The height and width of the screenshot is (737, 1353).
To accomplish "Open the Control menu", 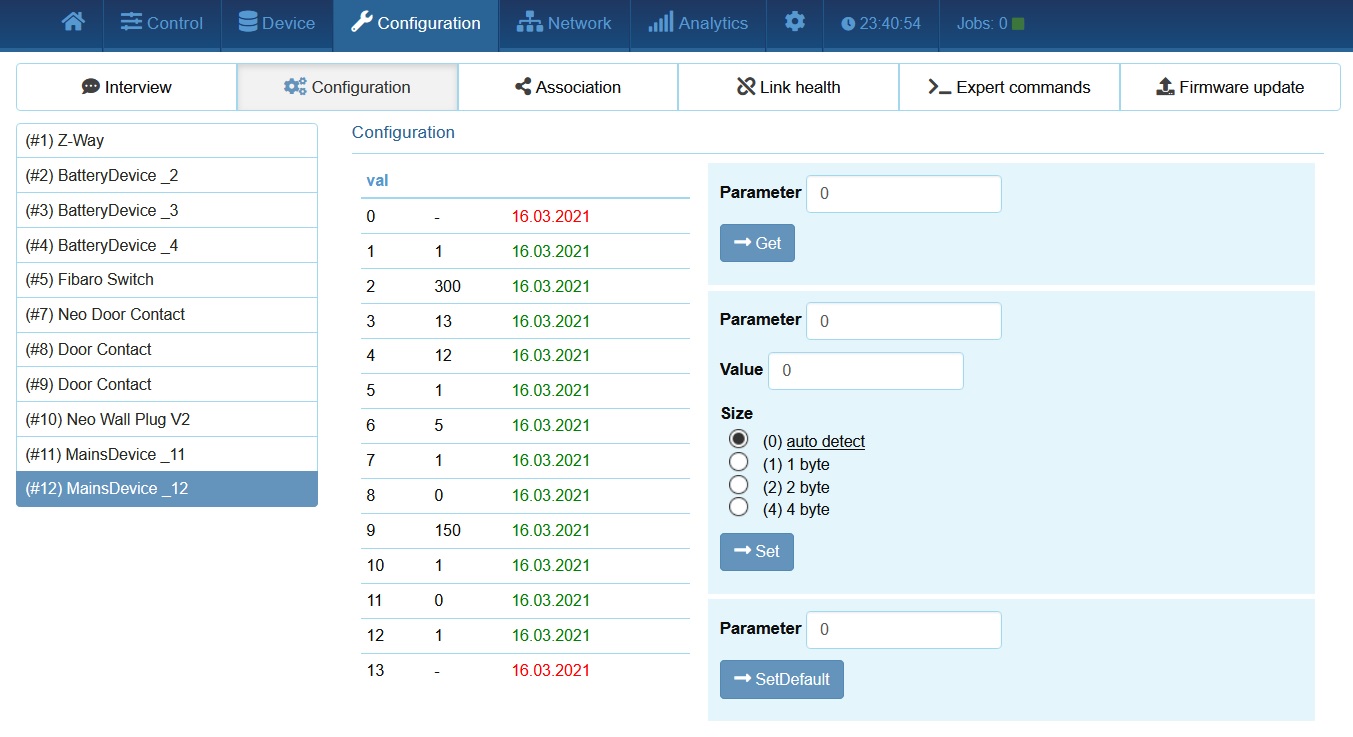I will click(162, 23).
